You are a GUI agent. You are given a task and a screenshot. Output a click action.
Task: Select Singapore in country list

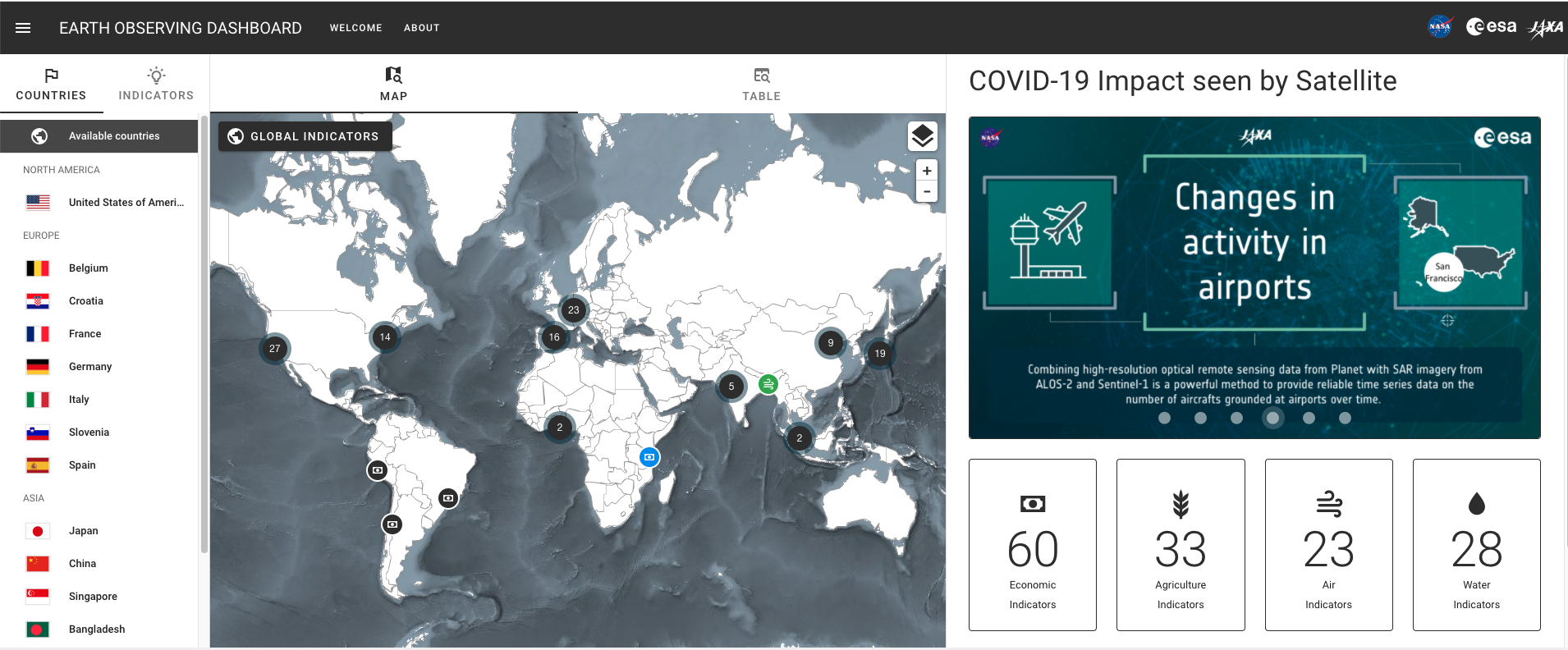point(99,597)
